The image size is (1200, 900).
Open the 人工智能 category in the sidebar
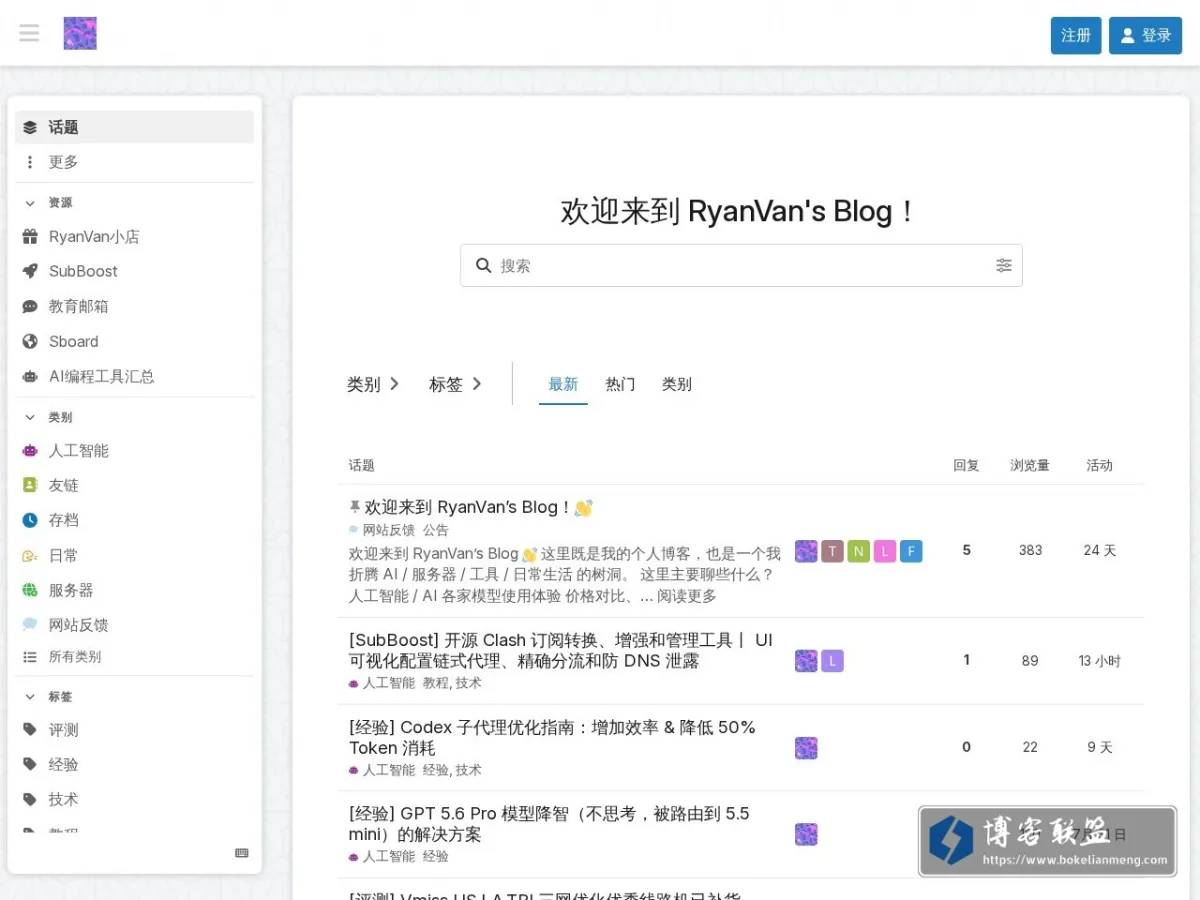134,450
